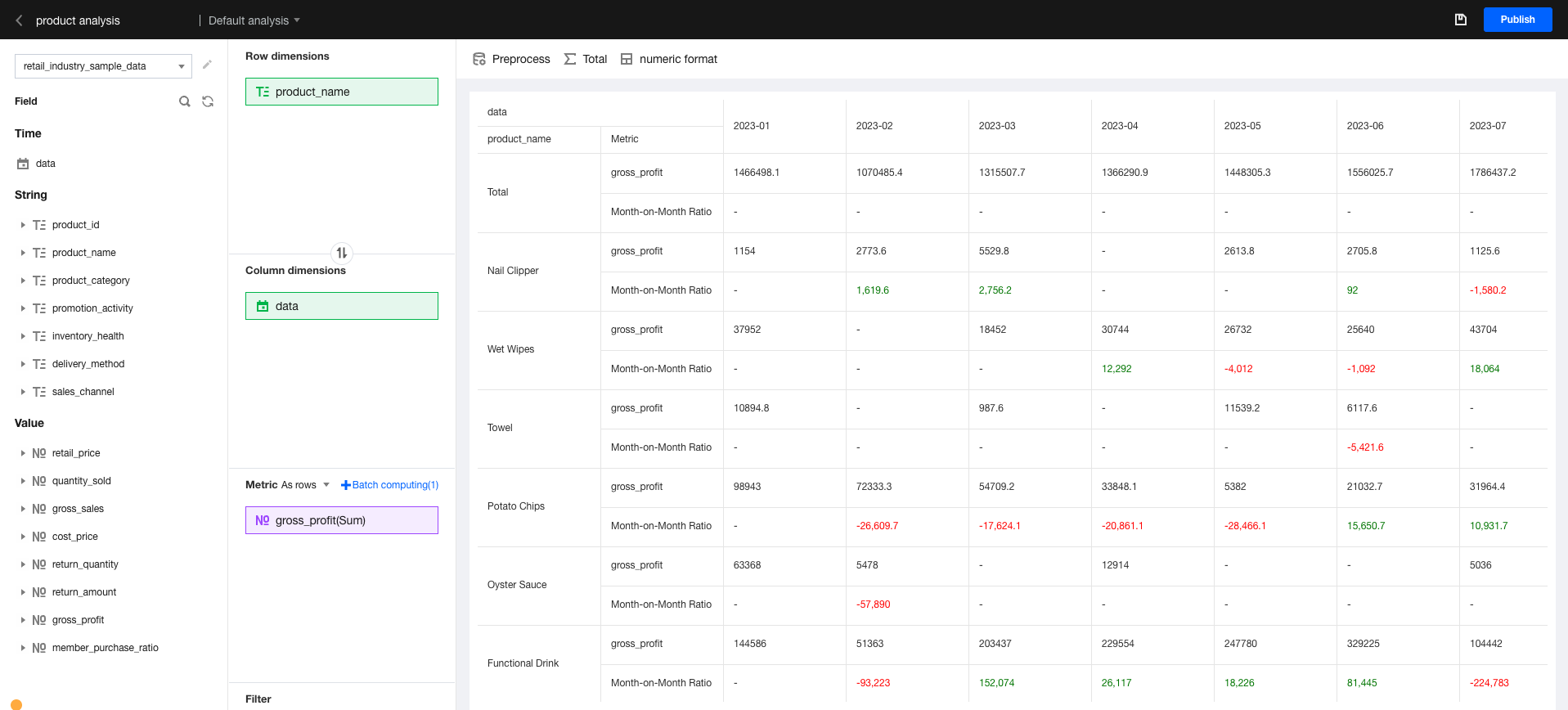Expand the product_category field
The width and height of the screenshot is (1568, 710).
tap(23, 281)
